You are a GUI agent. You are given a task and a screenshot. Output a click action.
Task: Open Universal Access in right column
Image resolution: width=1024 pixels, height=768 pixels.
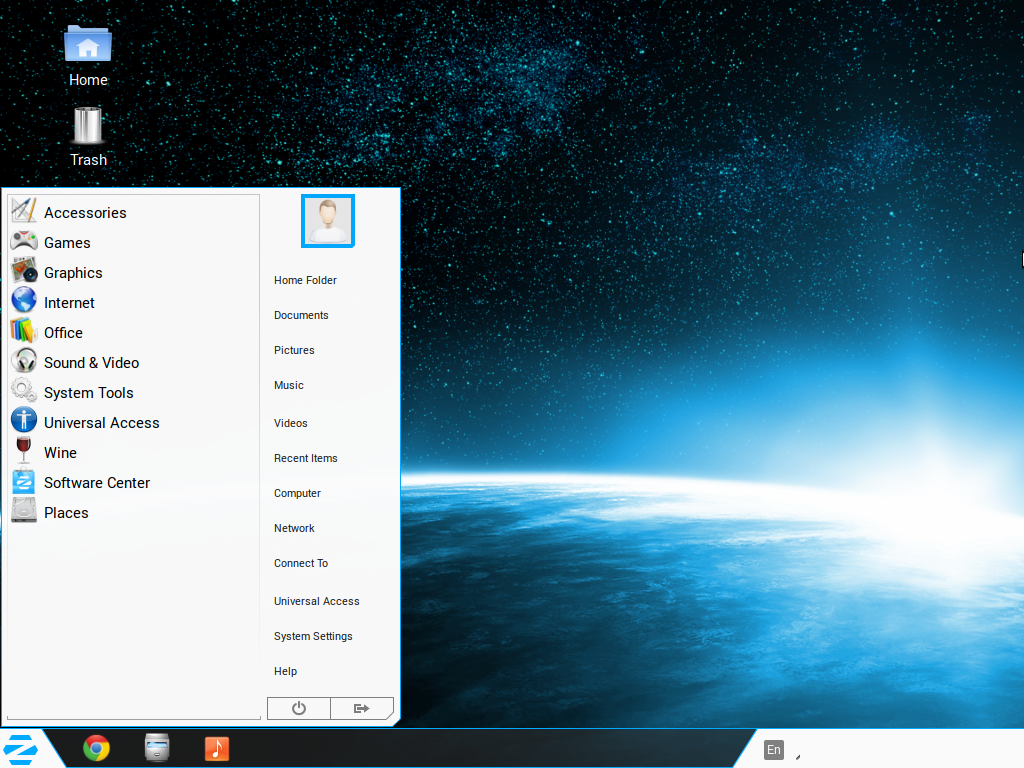click(316, 601)
